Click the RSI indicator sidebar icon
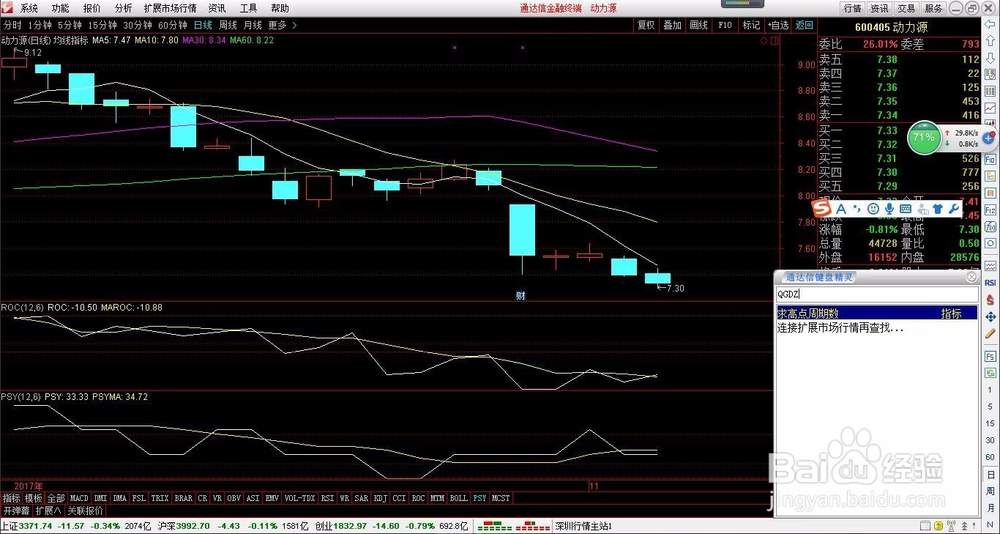 pos(990,283)
